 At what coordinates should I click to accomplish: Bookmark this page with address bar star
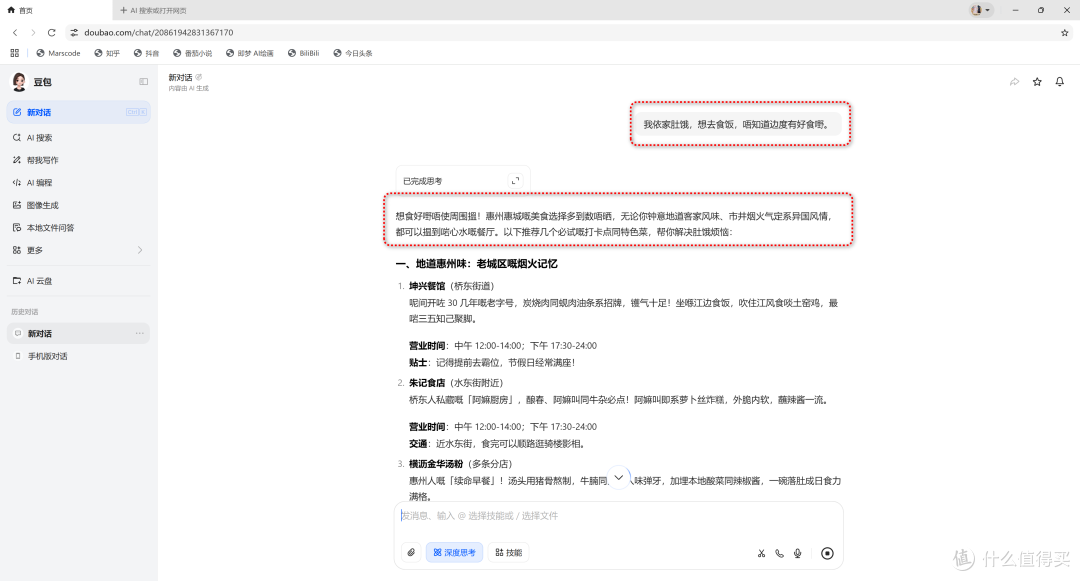1065,32
